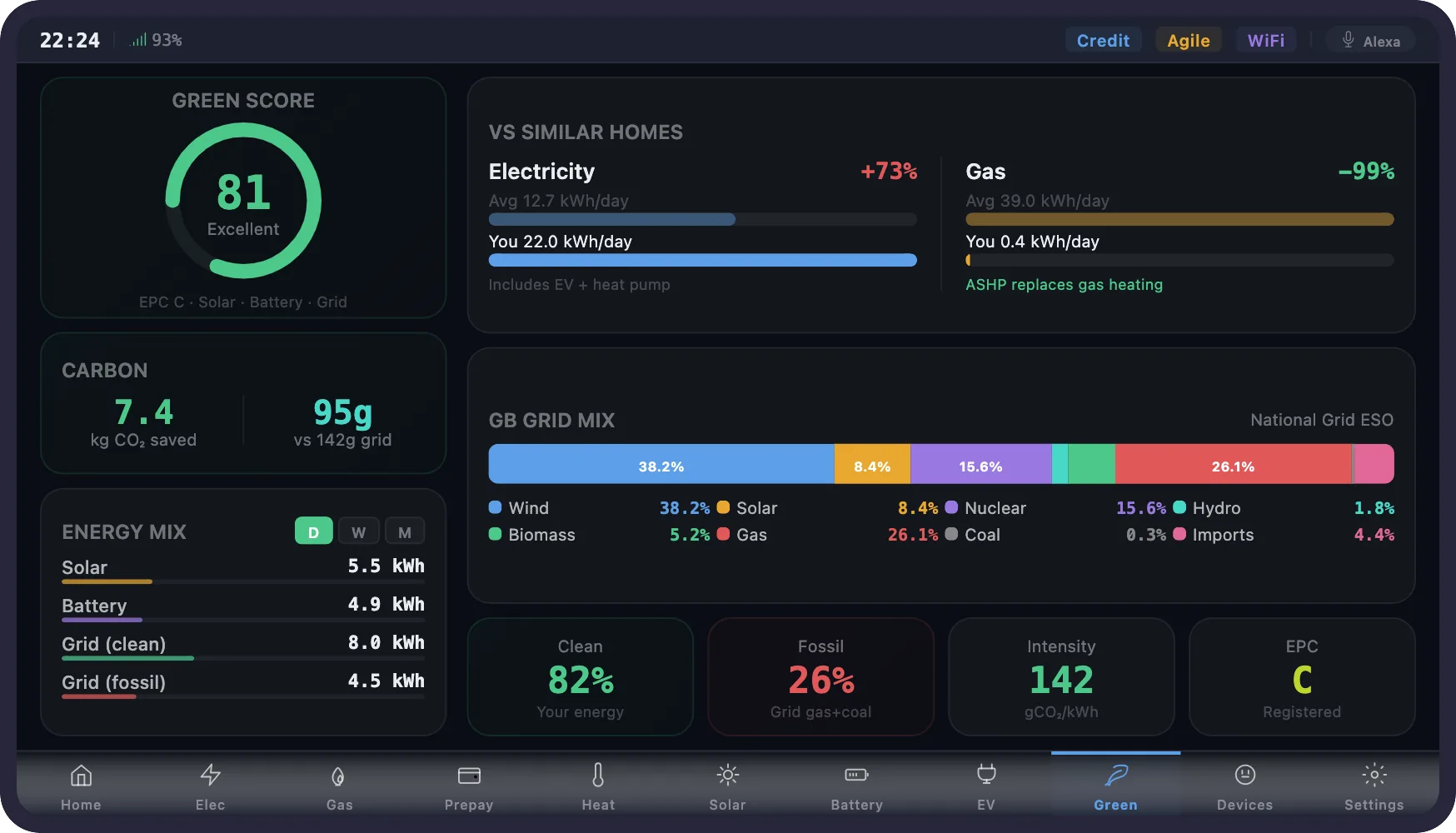Viewport: 1456px width, 833px height.
Task: Click the ASHP replaces gas heating link
Action: [x=1065, y=284]
